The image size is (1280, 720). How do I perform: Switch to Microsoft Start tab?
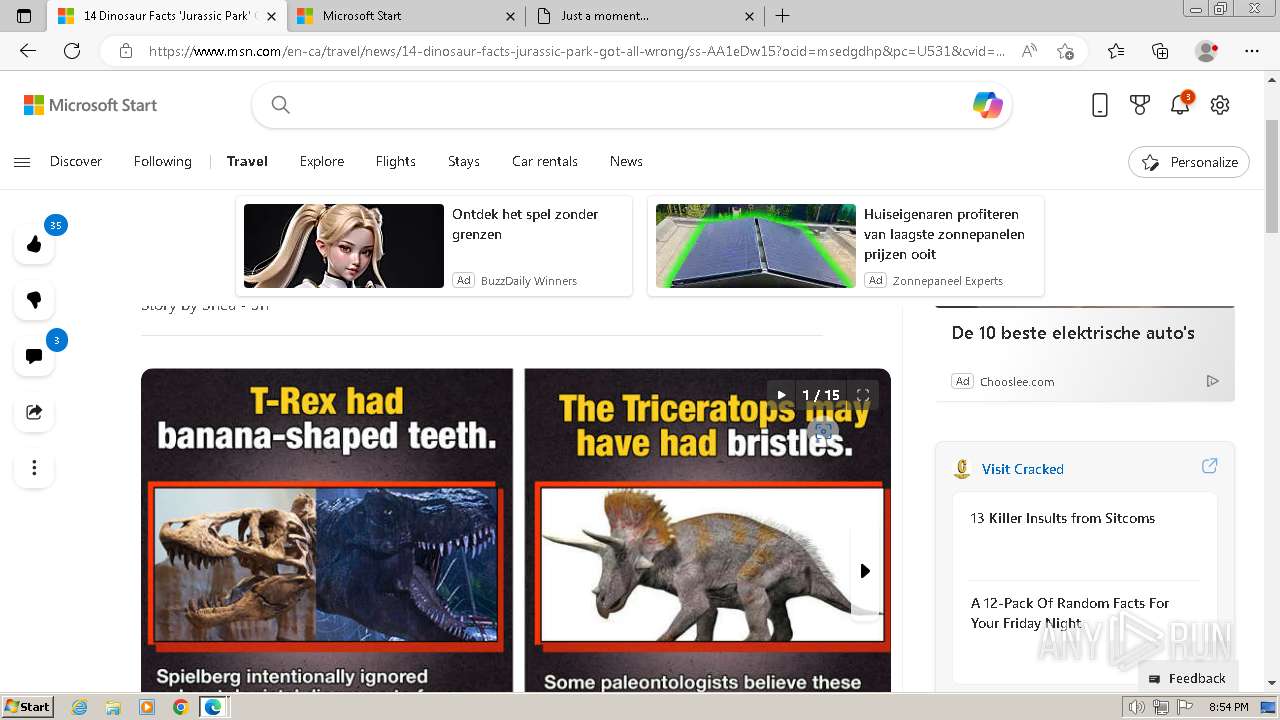coord(405,16)
